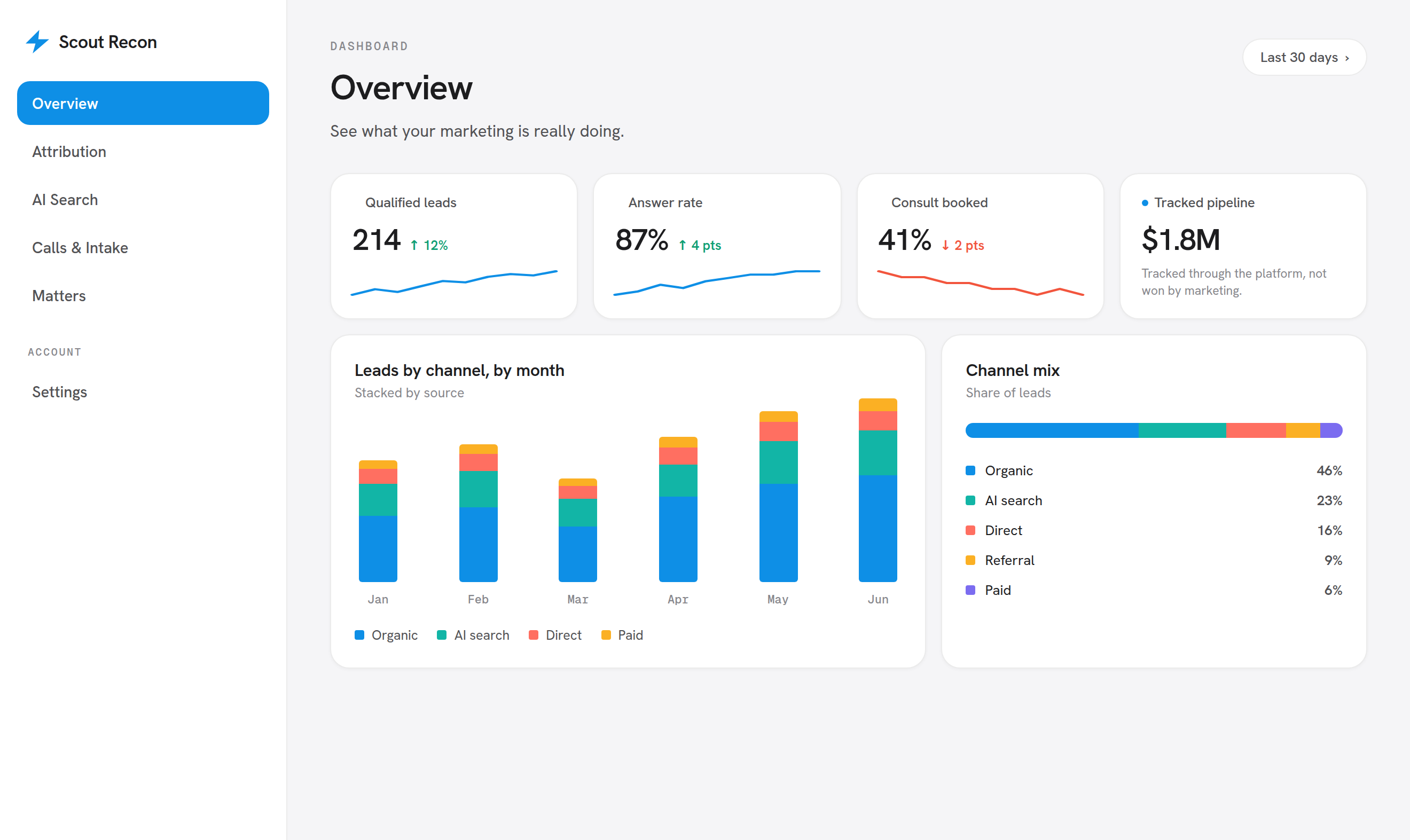
Task: Click the Apr stacked bar
Action: (x=678, y=509)
